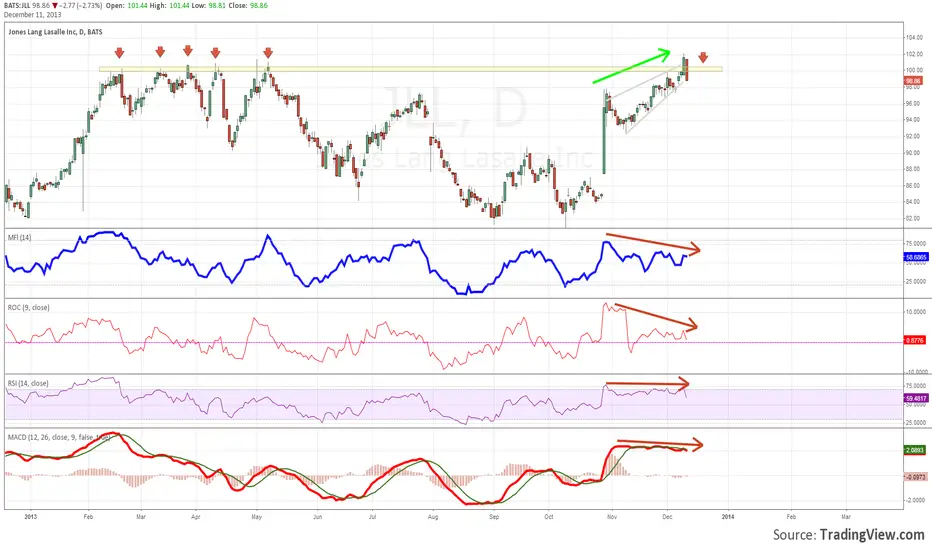Open the ROC (9, close) indicator label
Screen dimensions: 932x550
29,307
